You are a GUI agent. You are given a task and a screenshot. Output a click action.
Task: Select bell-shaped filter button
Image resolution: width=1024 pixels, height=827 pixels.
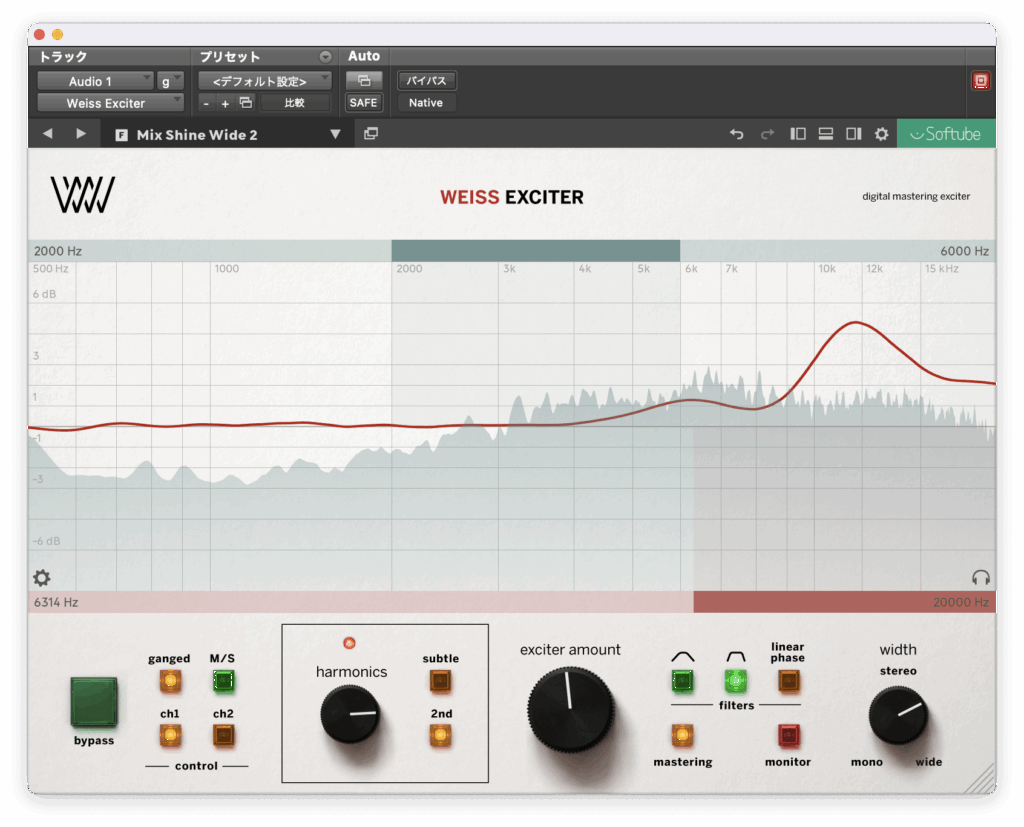(x=682, y=681)
